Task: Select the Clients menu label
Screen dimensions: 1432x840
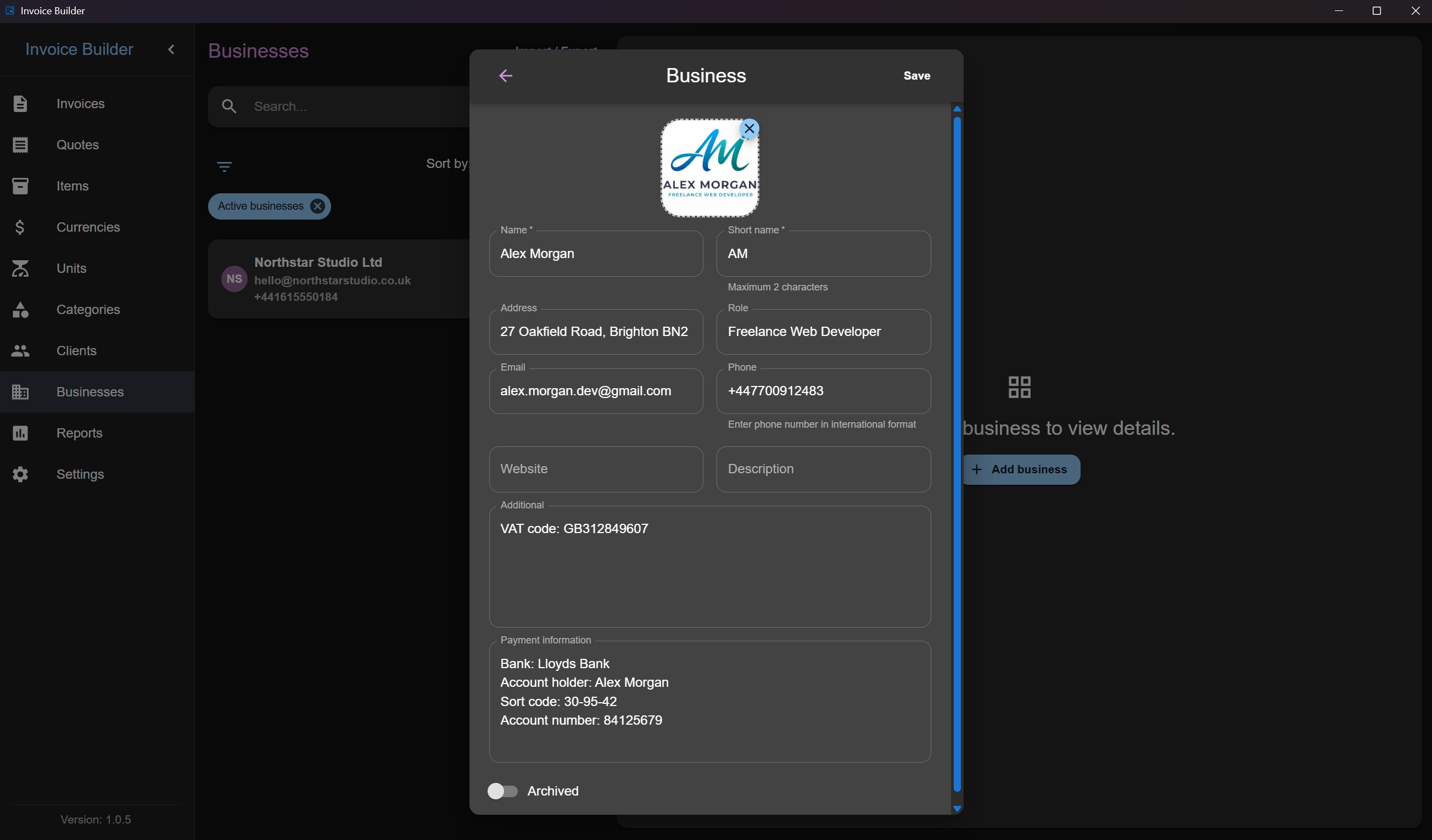Action: tap(77, 351)
